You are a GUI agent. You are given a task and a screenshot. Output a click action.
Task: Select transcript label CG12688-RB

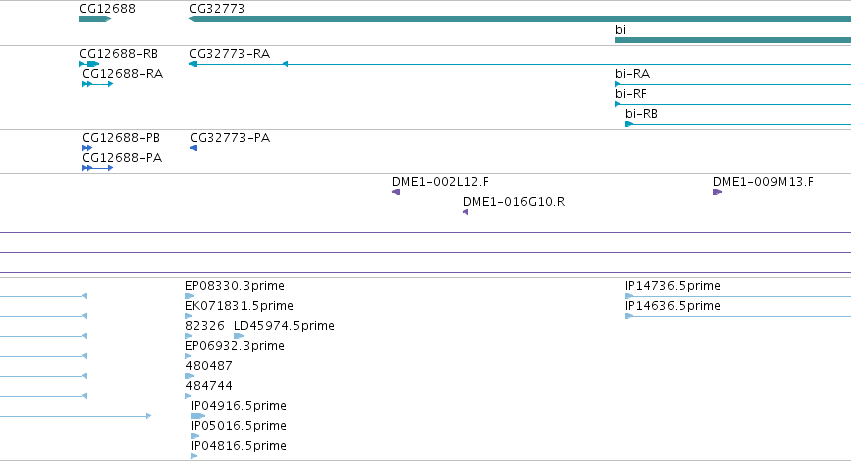click(118, 54)
